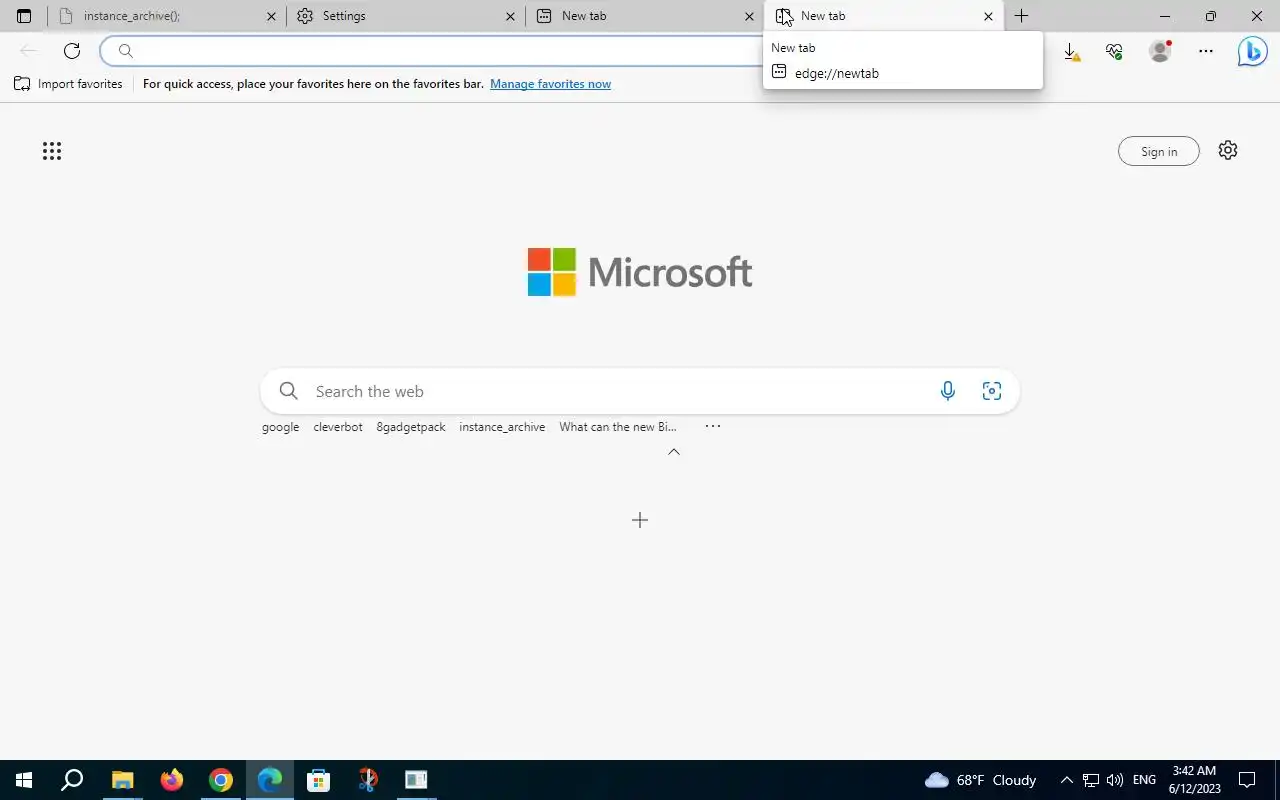This screenshot has height=800, width=1280.
Task: Open weather widget 68°F Cloudy
Action: 981,780
